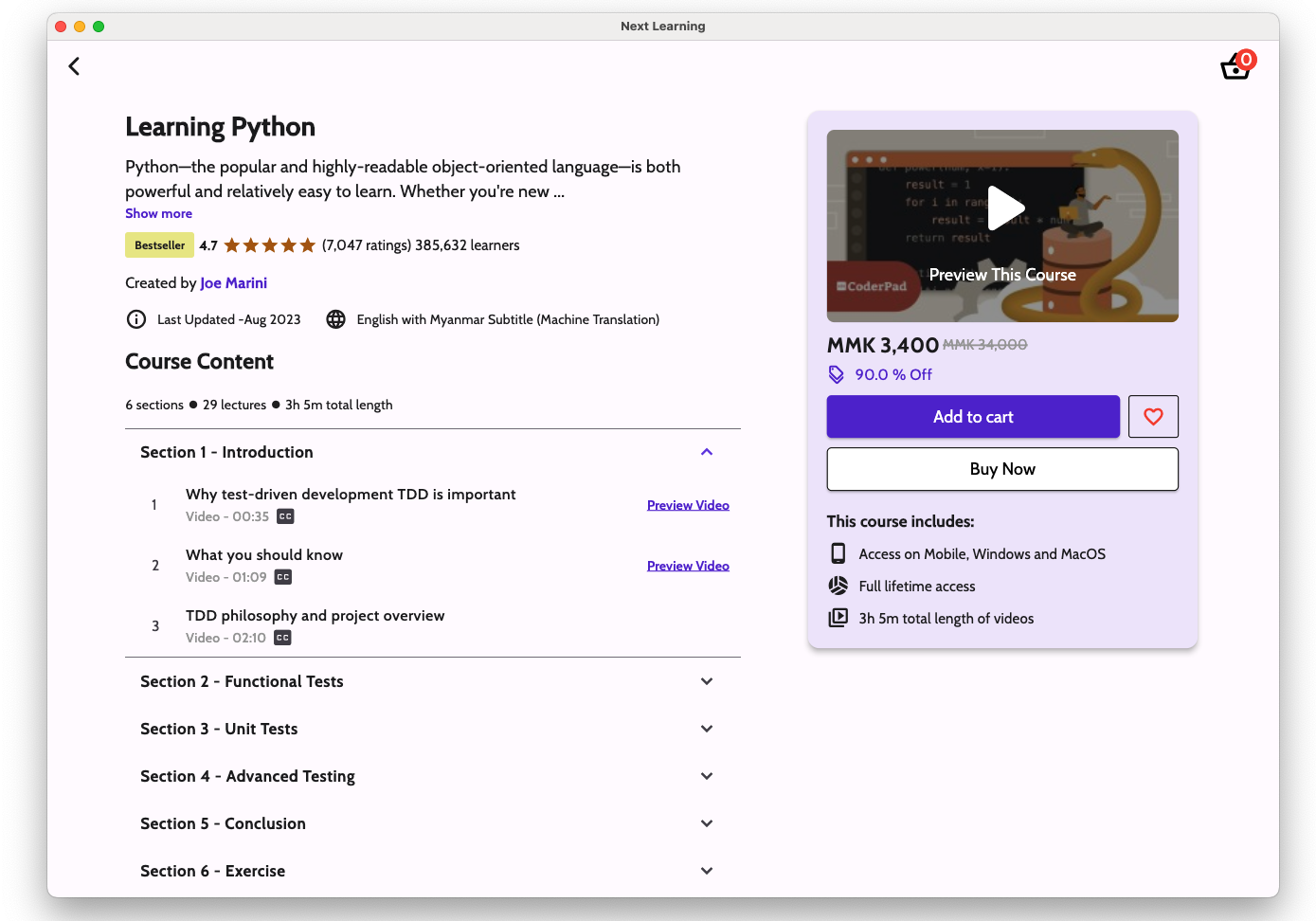The height and width of the screenshot is (921, 1316).
Task: Click the CC icon on lecture 1
Action: (x=285, y=516)
